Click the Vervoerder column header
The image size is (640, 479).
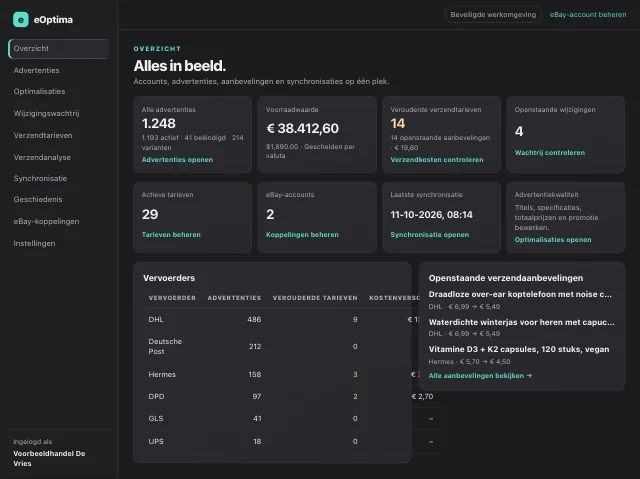[172, 298]
